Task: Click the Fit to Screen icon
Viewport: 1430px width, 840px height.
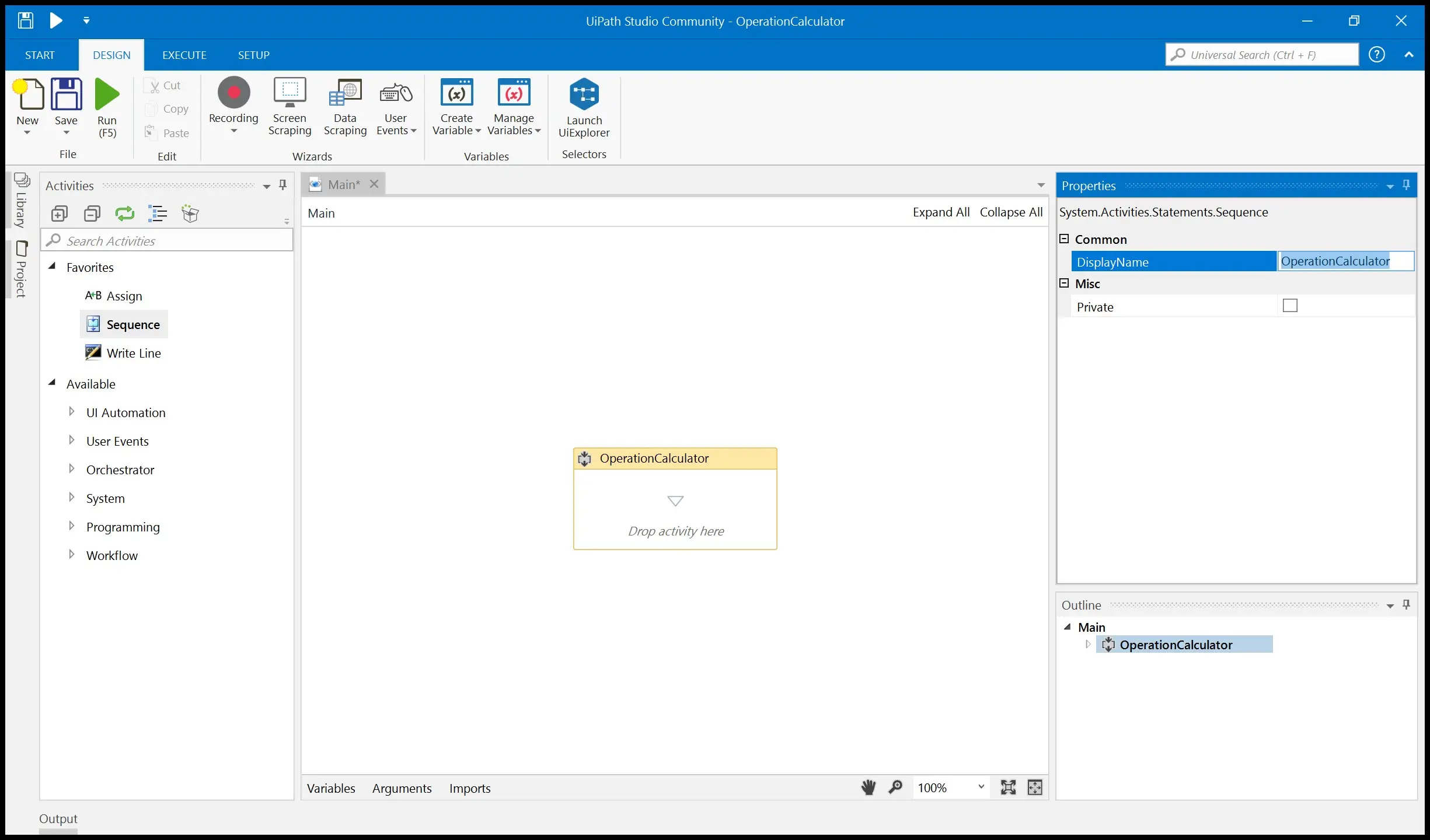Action: 1008,787
